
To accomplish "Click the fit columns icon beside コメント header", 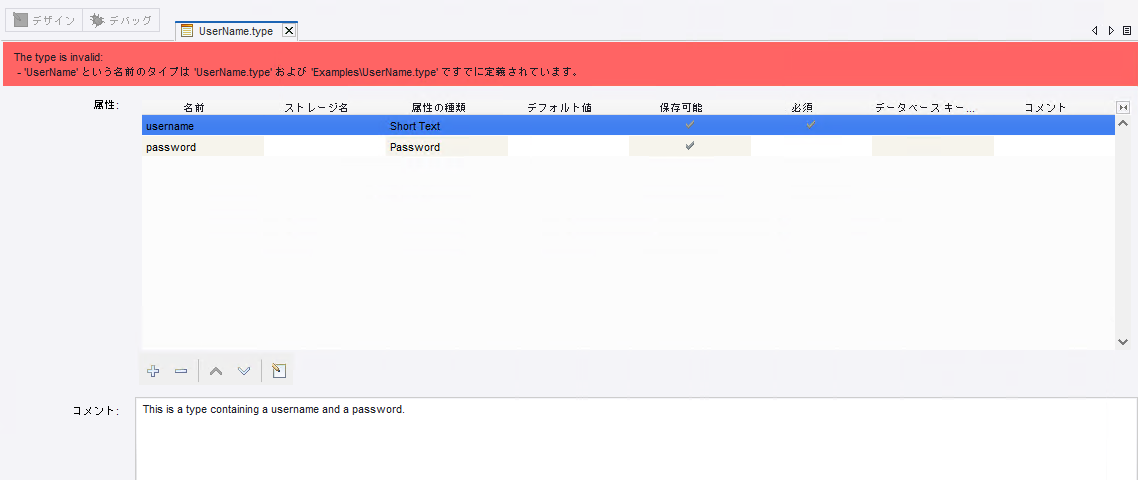I will tap(1122, 107).
